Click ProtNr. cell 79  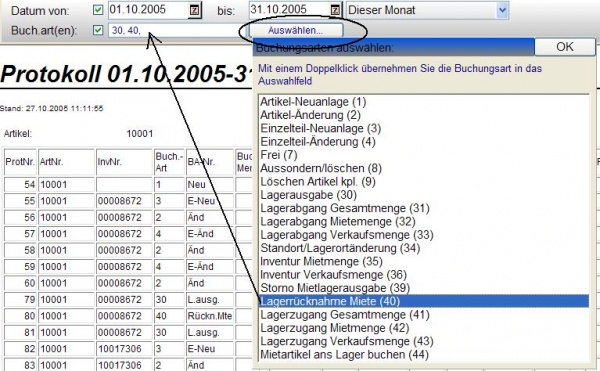(21, 299)
